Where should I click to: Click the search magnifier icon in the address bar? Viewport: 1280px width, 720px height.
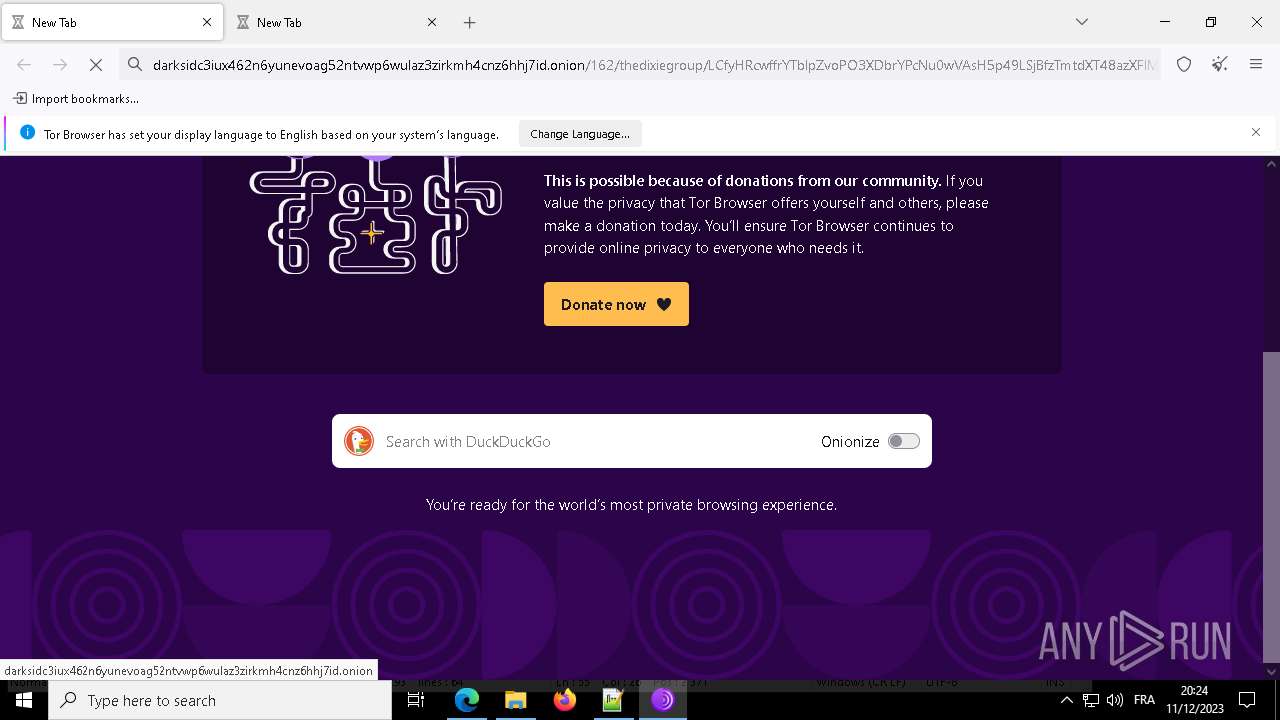pos(135,65)
